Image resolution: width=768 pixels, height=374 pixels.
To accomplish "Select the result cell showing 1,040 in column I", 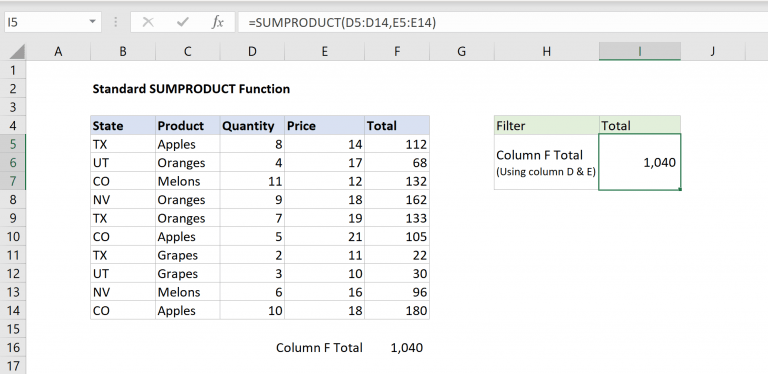I will [639, 162].
